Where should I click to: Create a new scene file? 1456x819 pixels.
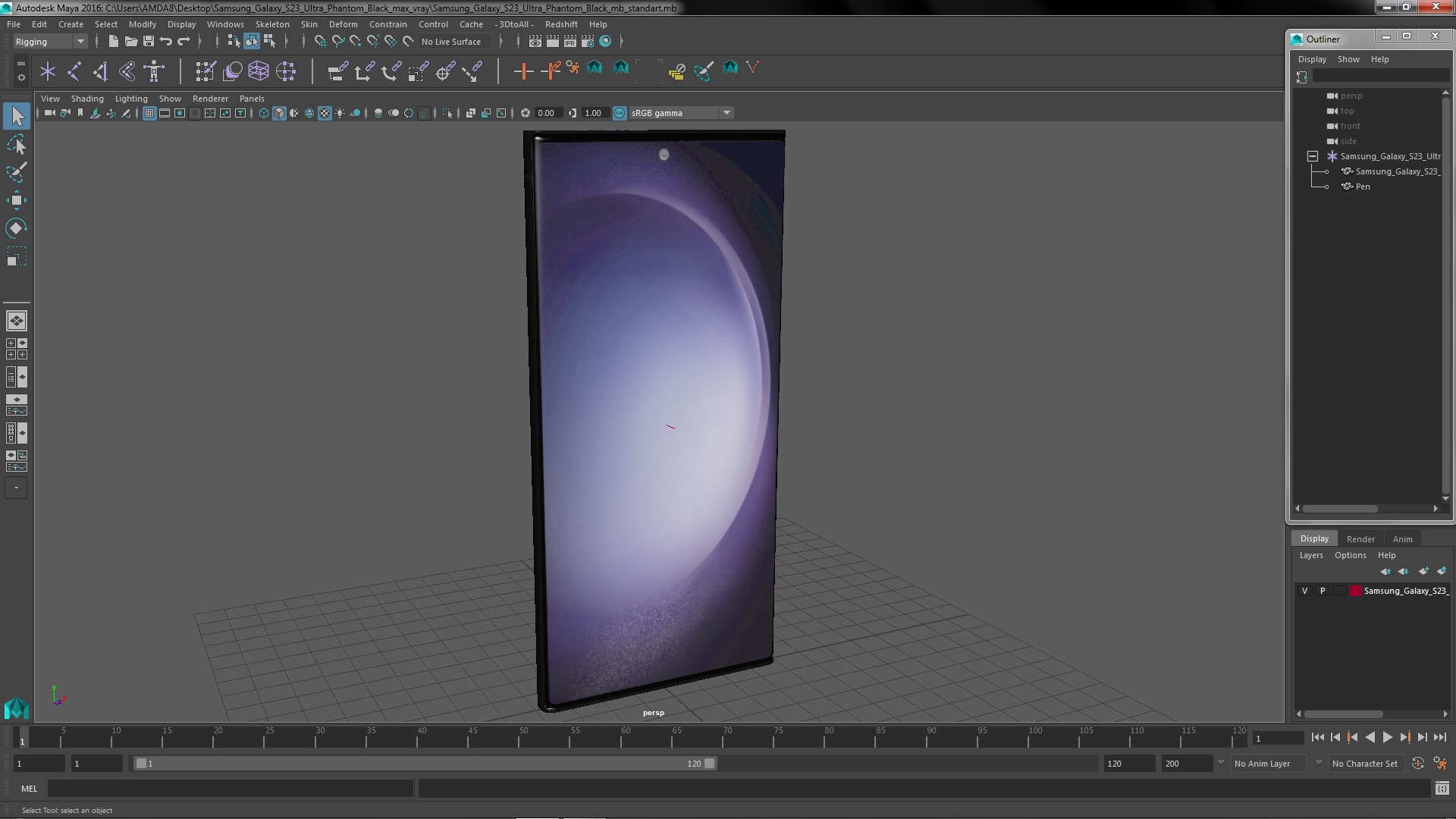(113, 41)
